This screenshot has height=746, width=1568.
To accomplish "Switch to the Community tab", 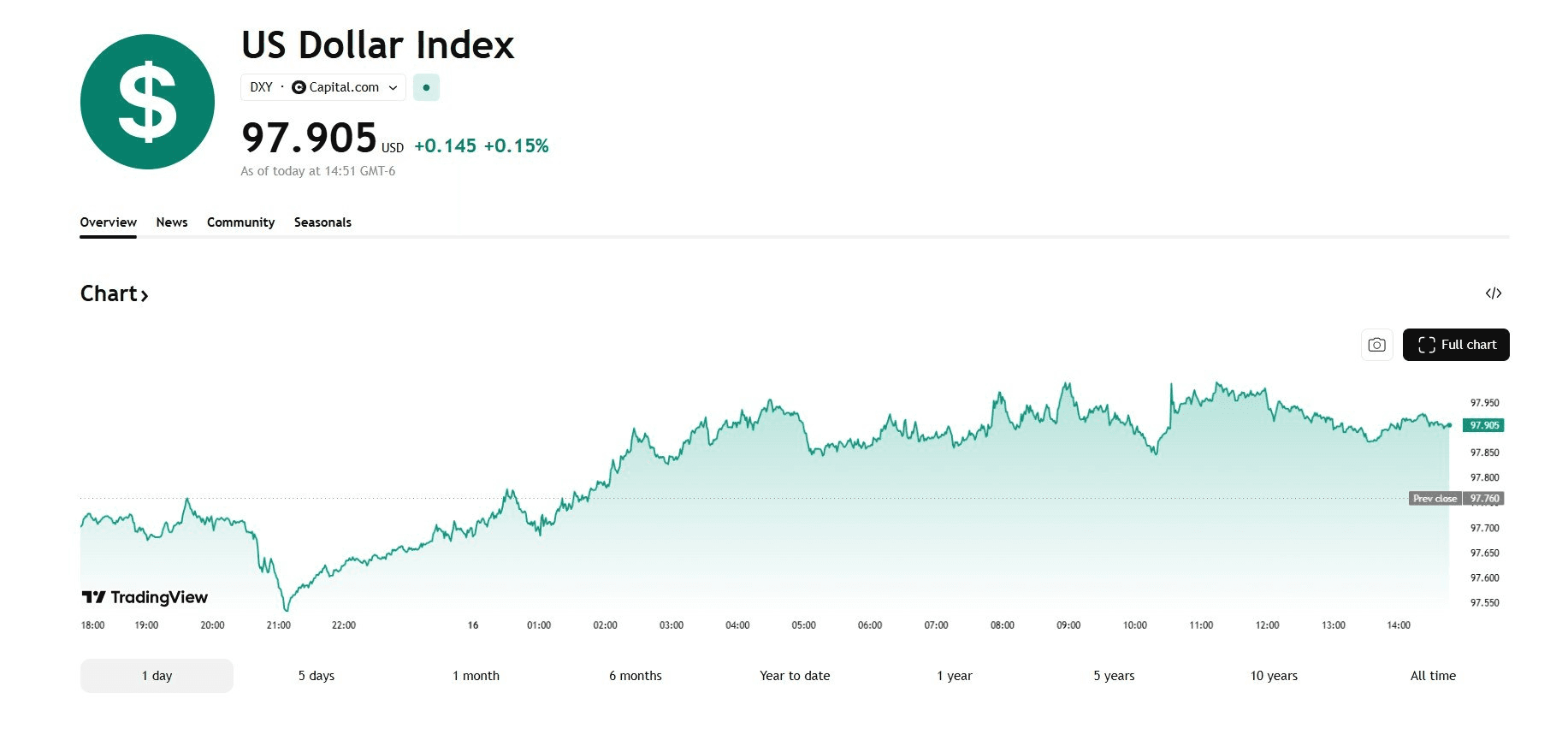I will pyautogui.click(x=240, y=222).
